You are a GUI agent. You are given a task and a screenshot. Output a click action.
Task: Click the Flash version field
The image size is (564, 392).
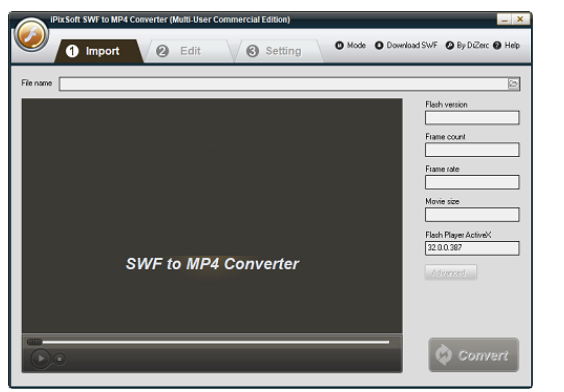[x=472, y=118]
